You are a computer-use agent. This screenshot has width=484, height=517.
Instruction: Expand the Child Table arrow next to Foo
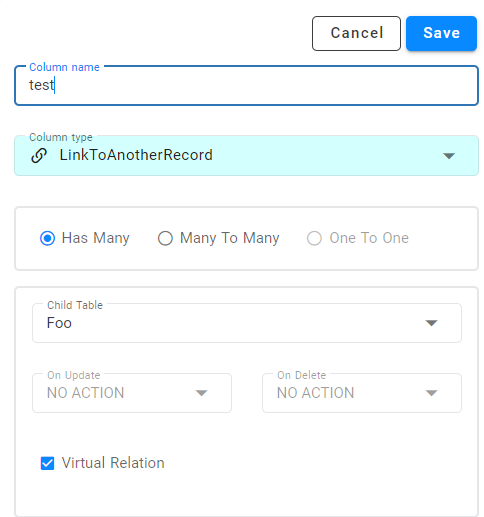431,323
